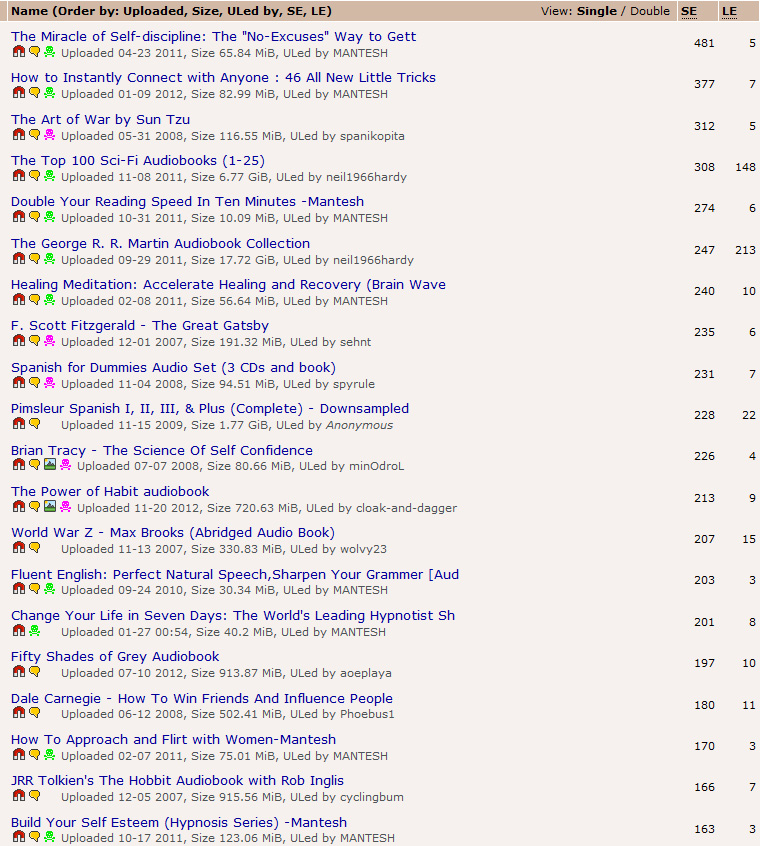Open Dale Carnegie - How To Win Friends
The width and height of the screenshot is (764, 846).
point(202,699)
